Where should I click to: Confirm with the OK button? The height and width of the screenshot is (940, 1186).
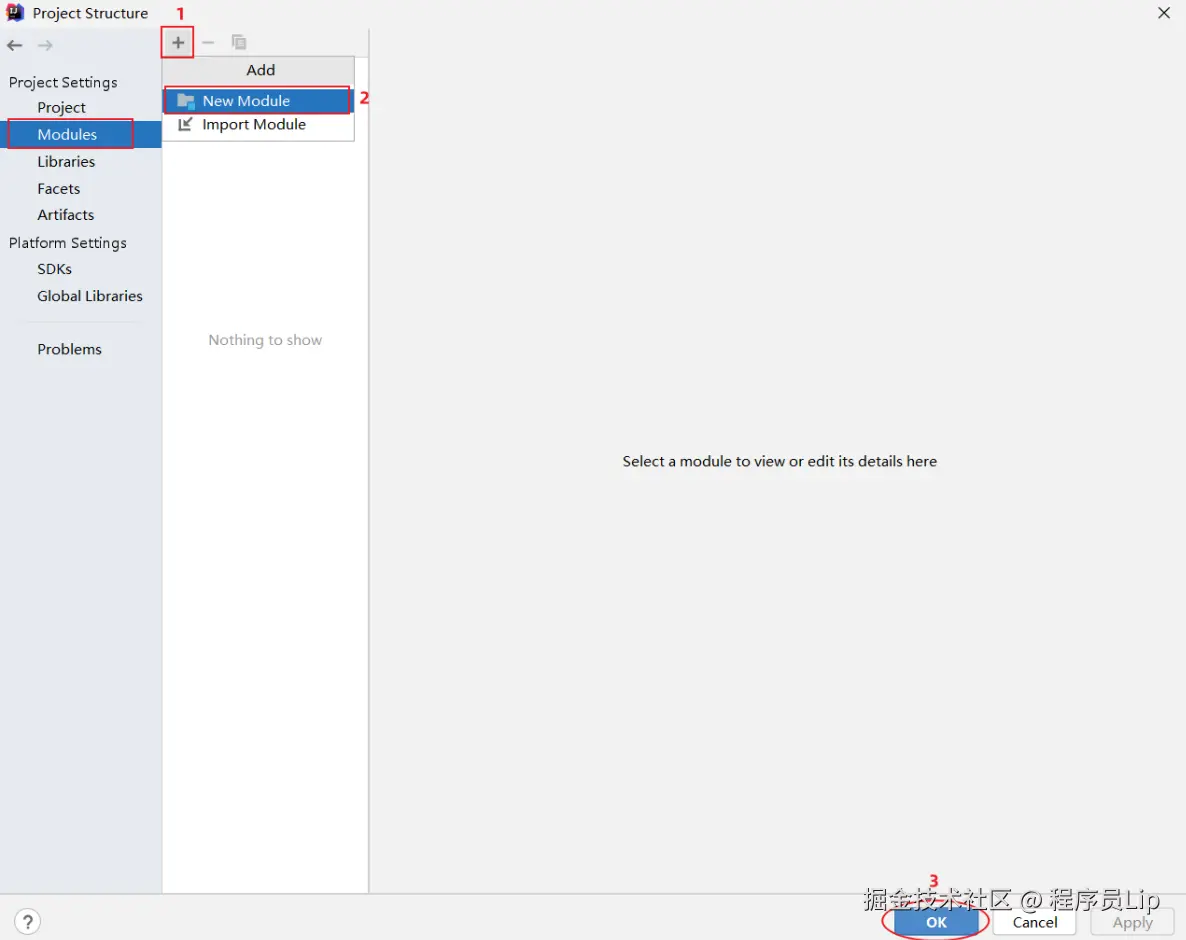pos(936,922)
